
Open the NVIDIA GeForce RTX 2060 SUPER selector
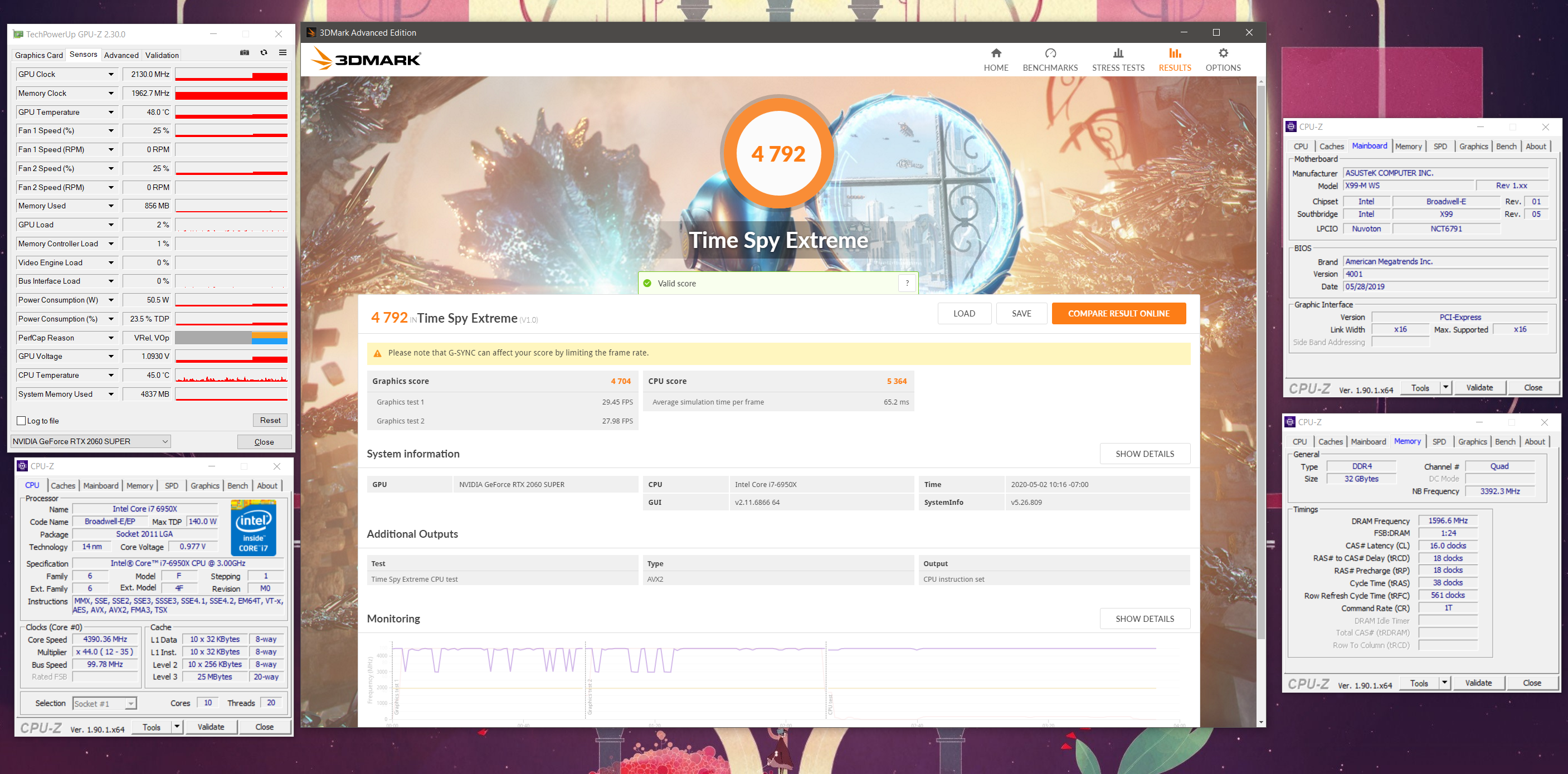(x=91, y=441)
